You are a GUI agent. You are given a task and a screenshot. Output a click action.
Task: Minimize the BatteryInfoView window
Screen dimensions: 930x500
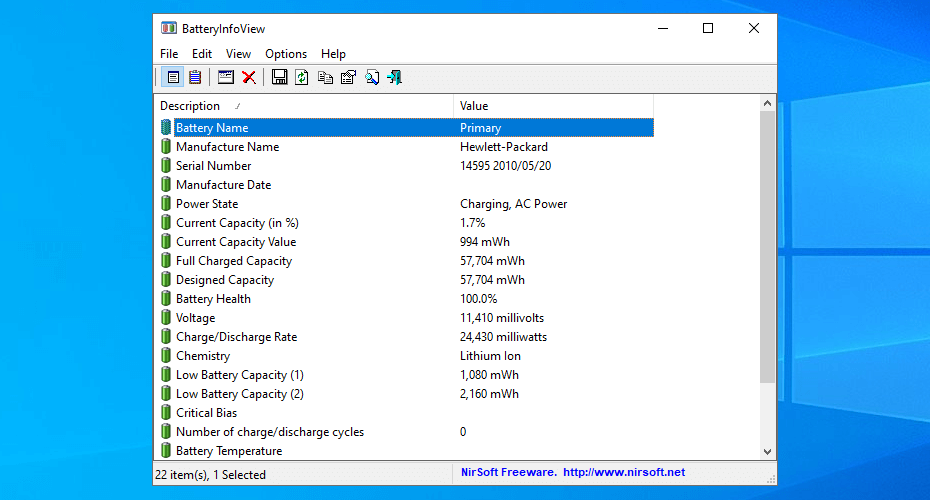[x=663, y=28]
